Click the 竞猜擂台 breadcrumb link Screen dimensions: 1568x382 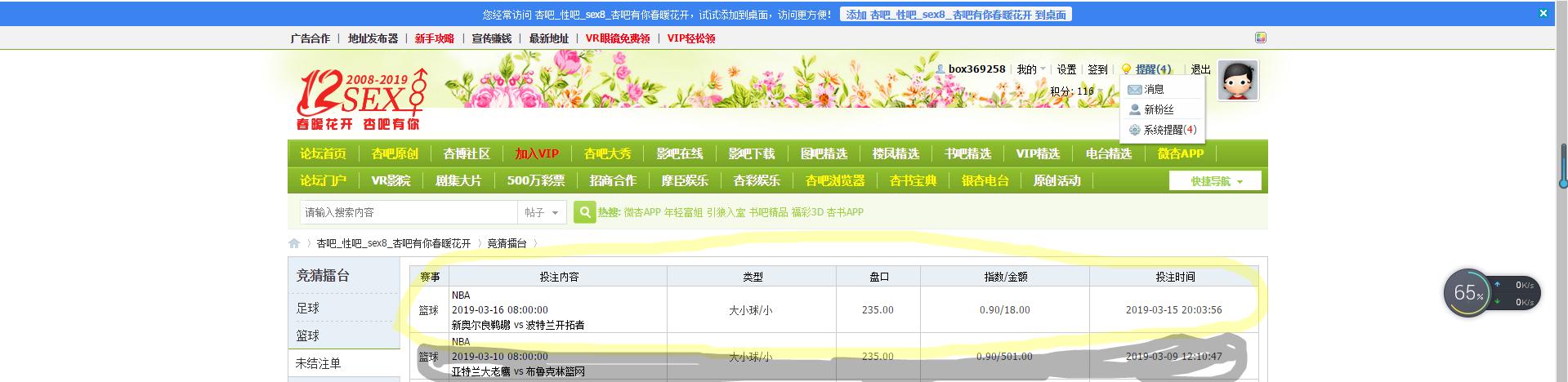pyautogui.click(x=507, y=243)
